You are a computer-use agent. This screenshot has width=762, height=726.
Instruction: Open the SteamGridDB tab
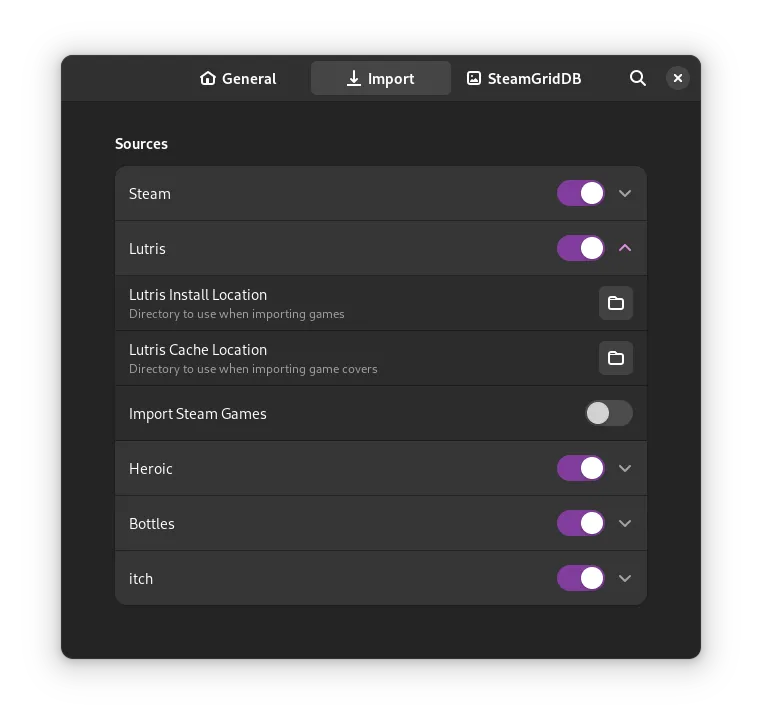[x=524, y=78]
